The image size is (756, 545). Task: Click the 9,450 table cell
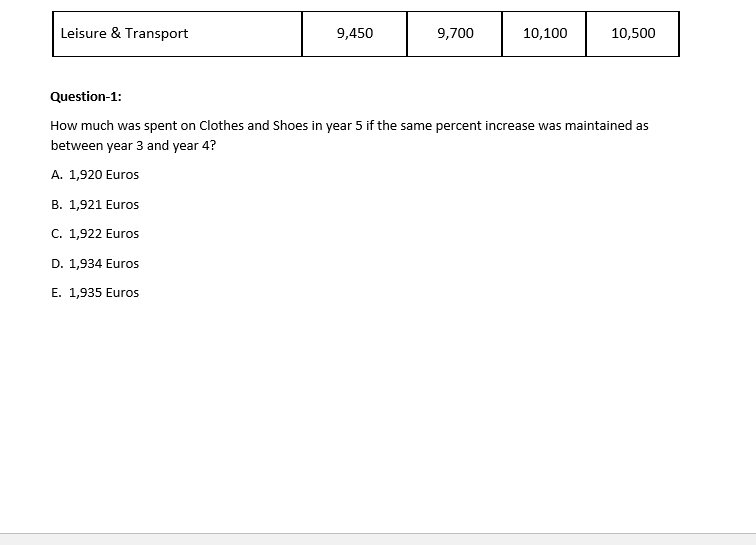pyautogui.click(x=355, y=34)
